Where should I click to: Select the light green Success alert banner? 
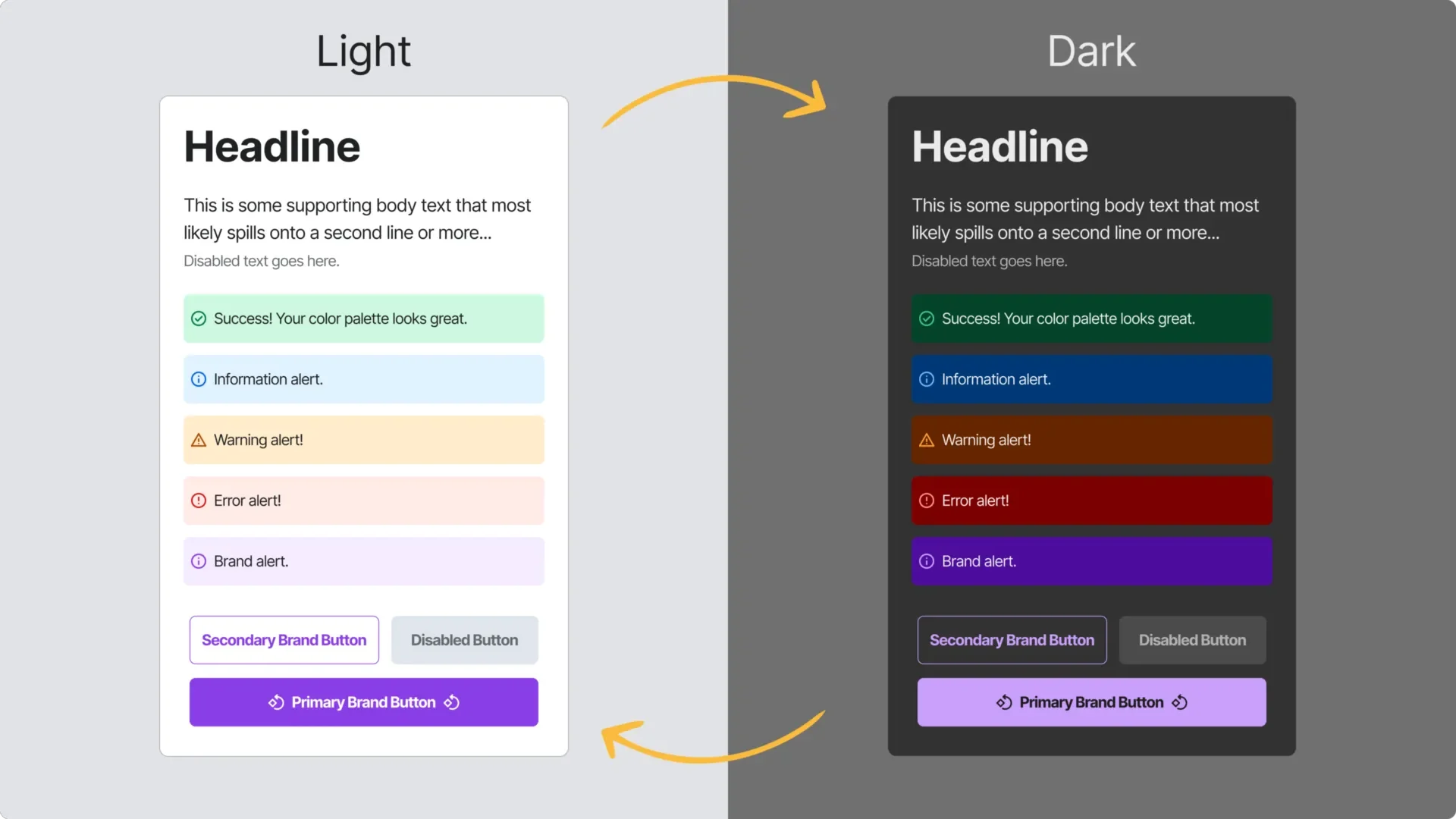(x=364, y=318)
